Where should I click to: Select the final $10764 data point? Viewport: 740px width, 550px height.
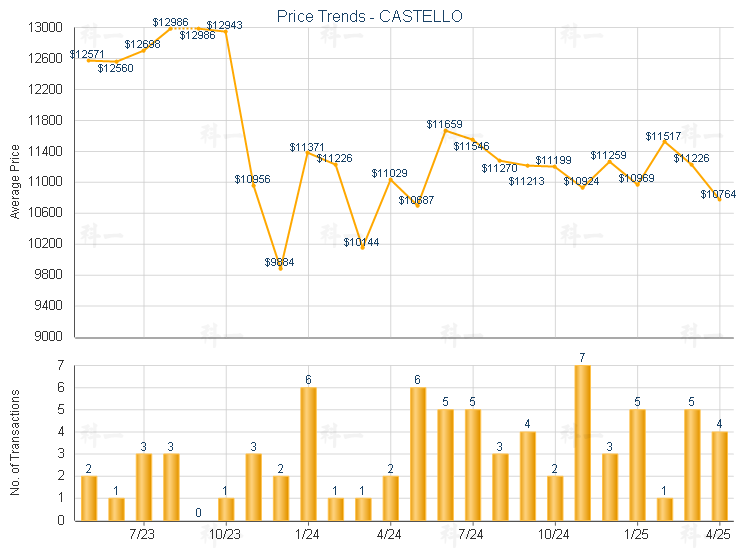click(719, 200)
